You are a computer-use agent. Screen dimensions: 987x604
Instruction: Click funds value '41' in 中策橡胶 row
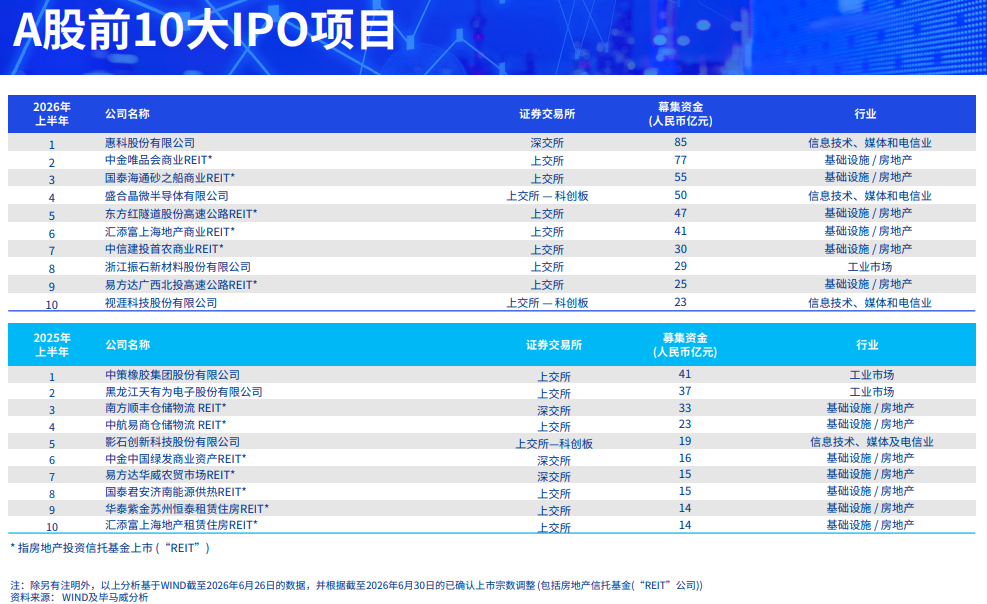pyautogui.click(x=685, y=374)
